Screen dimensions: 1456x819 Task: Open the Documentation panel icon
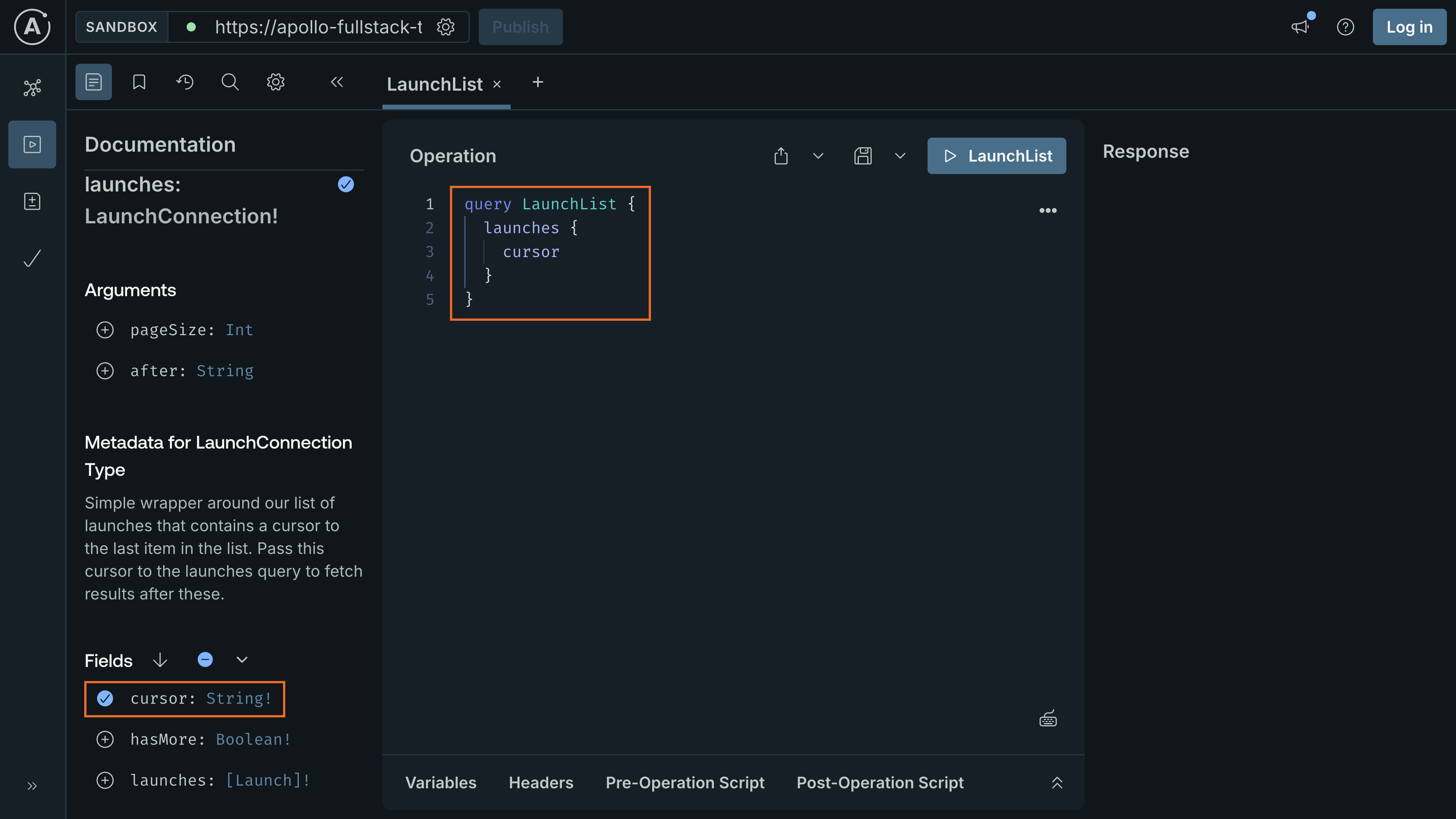93,82
